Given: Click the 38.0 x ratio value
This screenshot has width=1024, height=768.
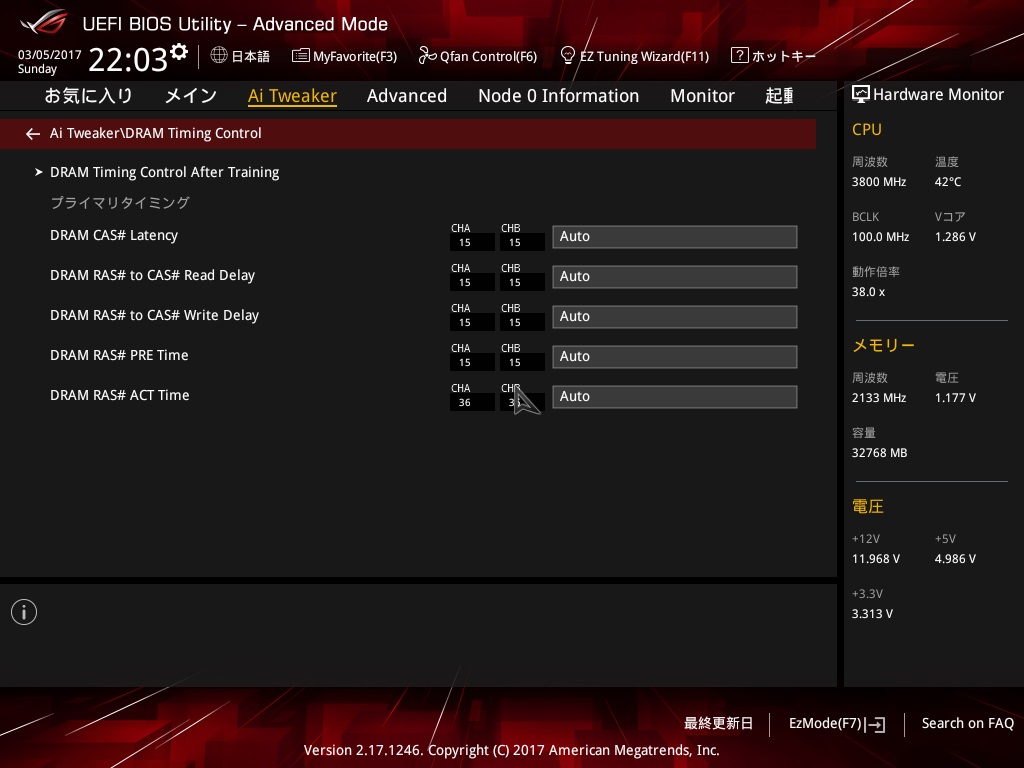Looking at the screenshot, I should pyautogui.click(x=869, y=292).
